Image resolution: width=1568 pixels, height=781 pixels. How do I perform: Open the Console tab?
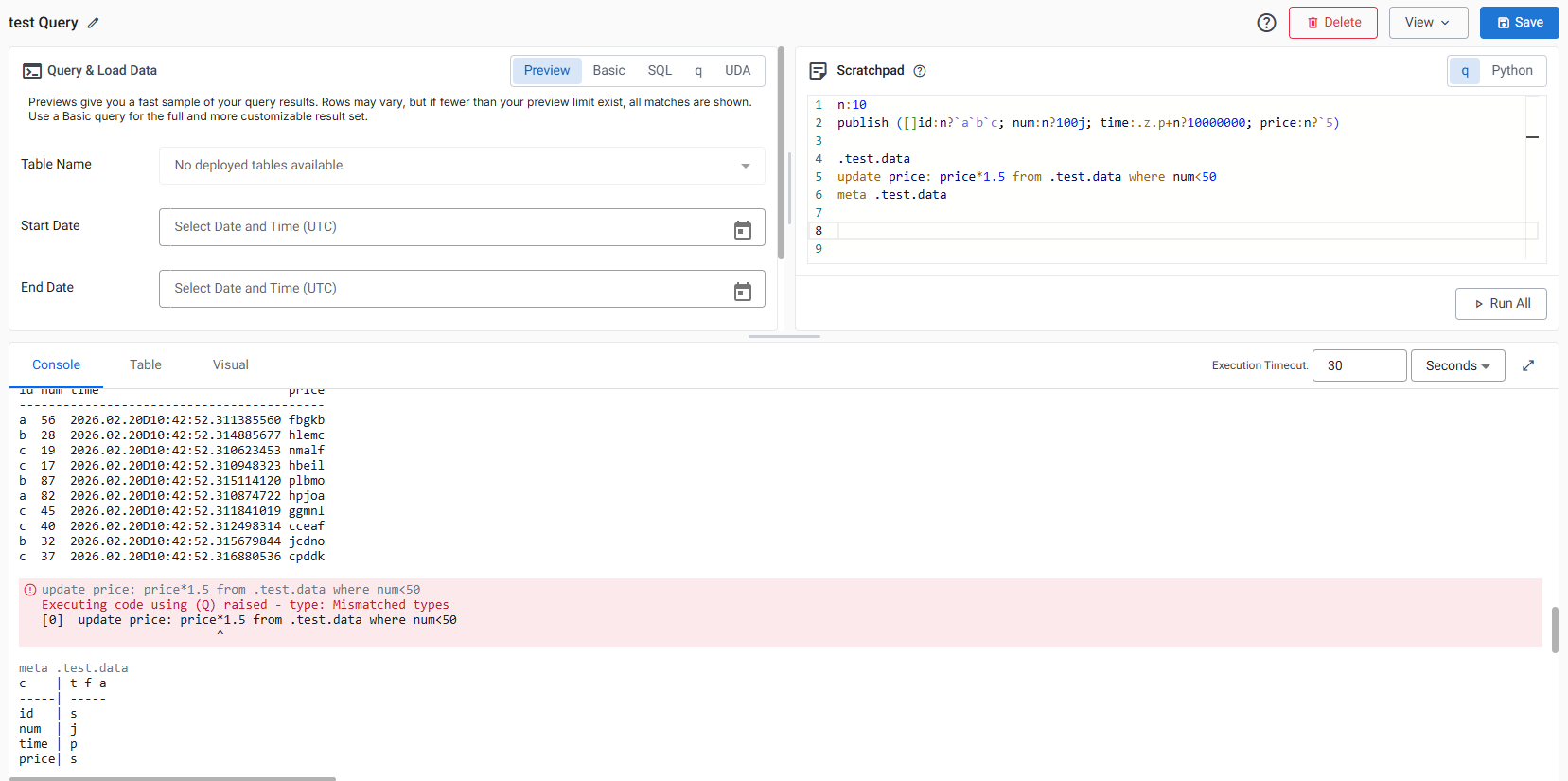(56, 365)
